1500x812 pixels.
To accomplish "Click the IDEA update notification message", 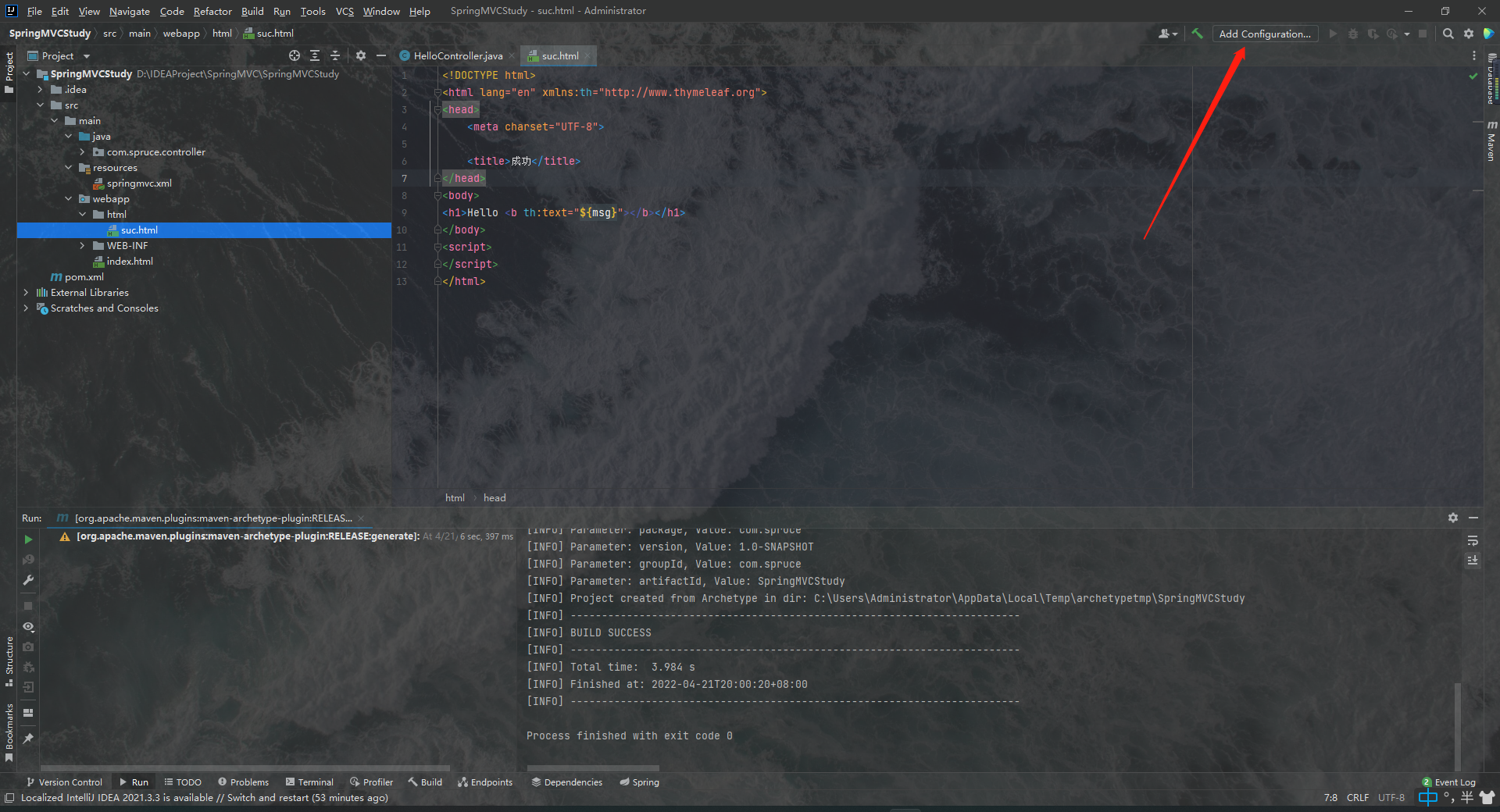I will [204, 797].
